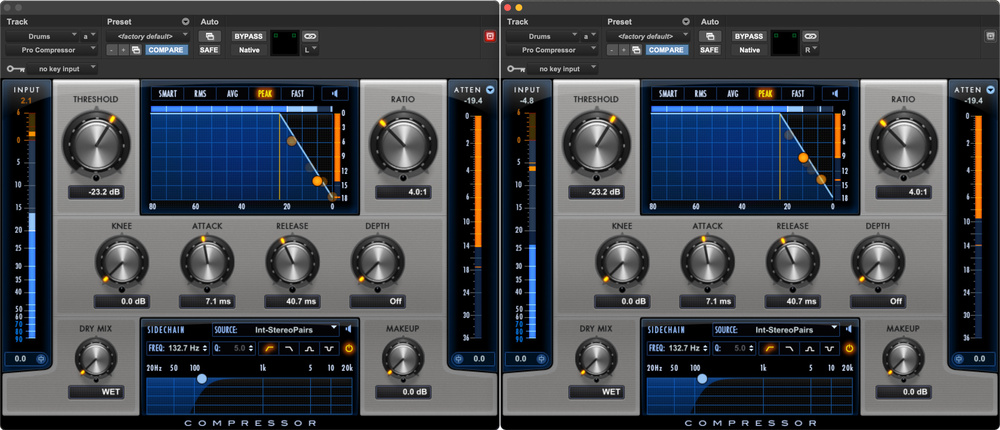
Task: Click the red target button in left window
Action: tap(490, 36)
